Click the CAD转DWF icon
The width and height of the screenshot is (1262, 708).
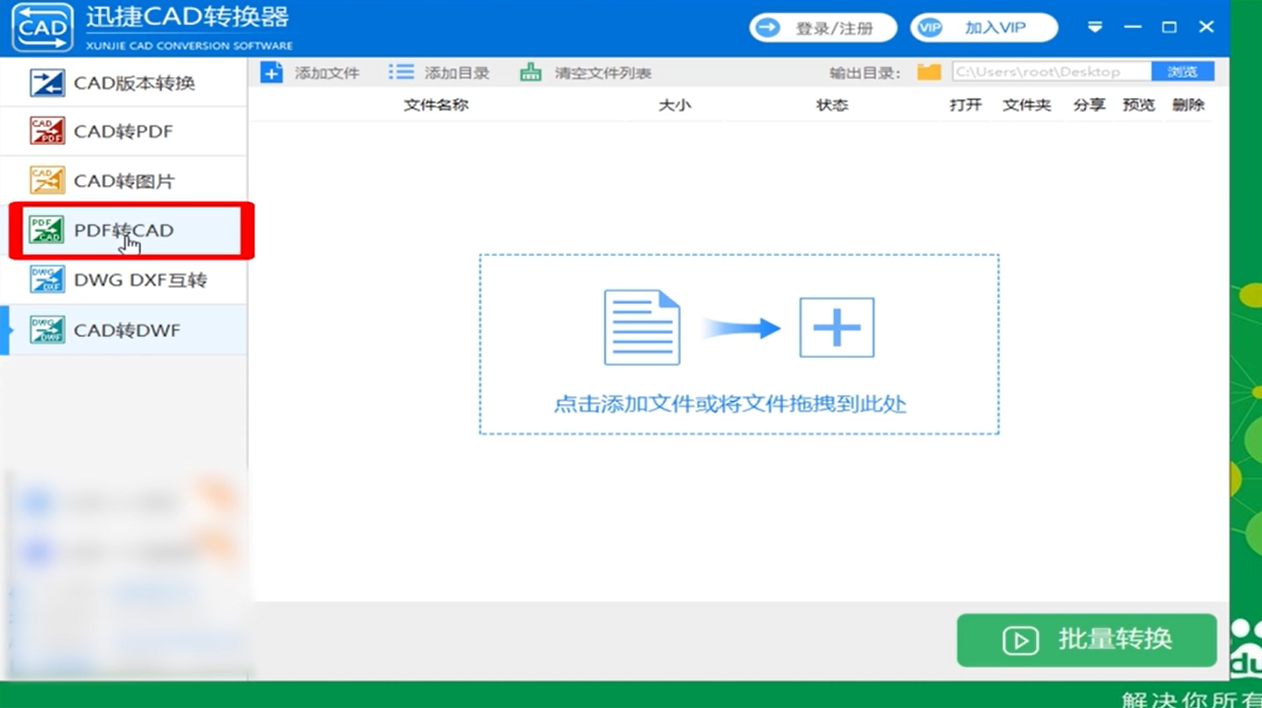[47, 329]
